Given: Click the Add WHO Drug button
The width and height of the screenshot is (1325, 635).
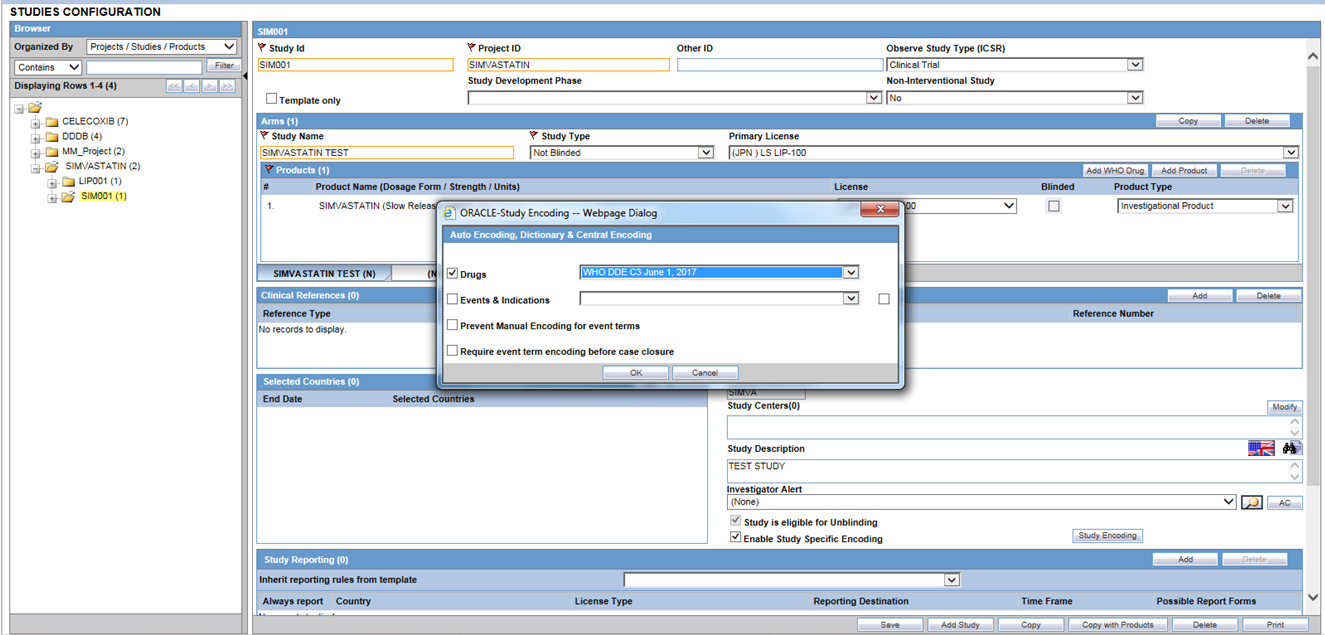Looking at the screenshot, I should tap(1115, 171).
